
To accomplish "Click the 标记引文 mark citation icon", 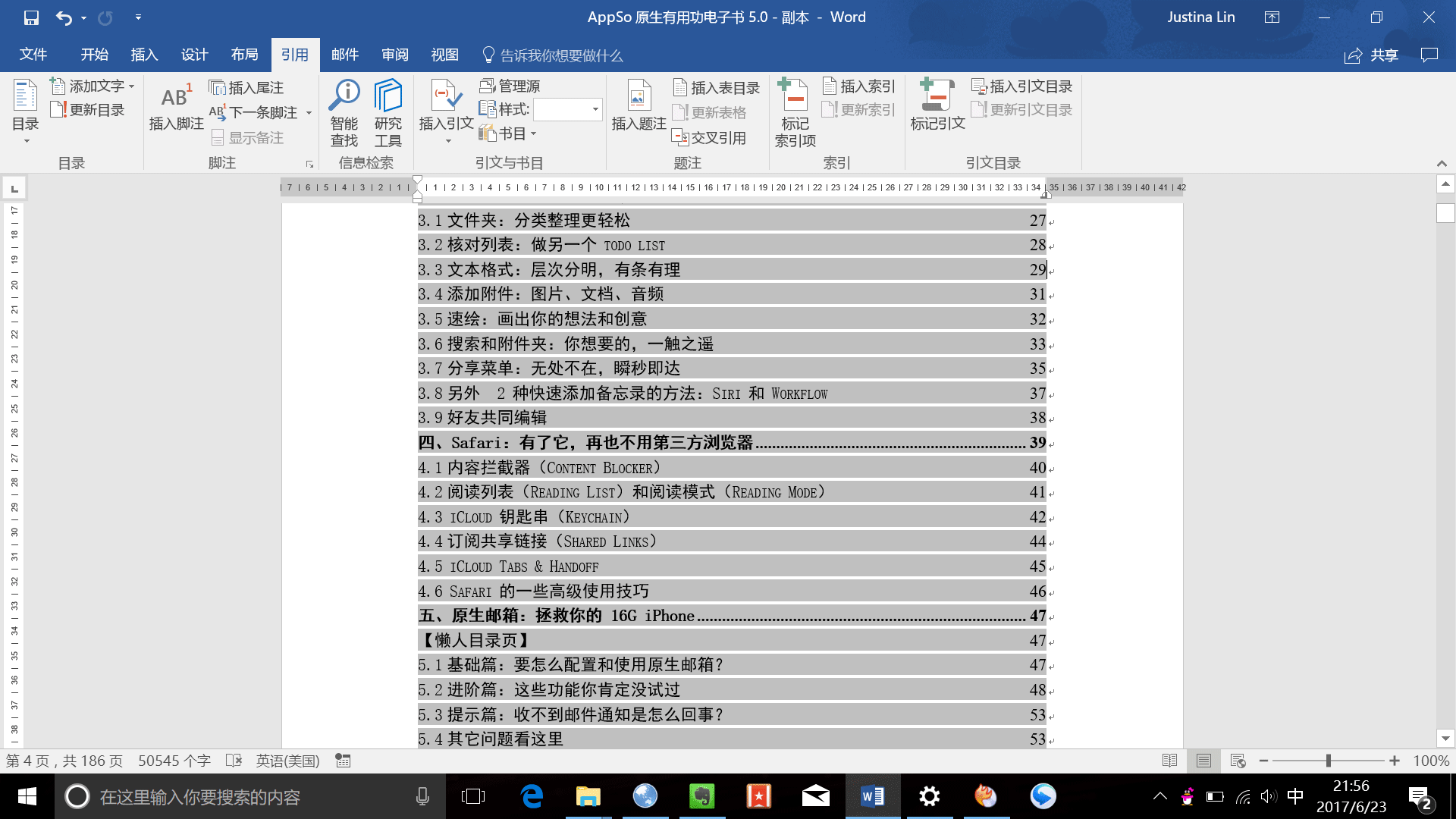I will pos(937,95).
